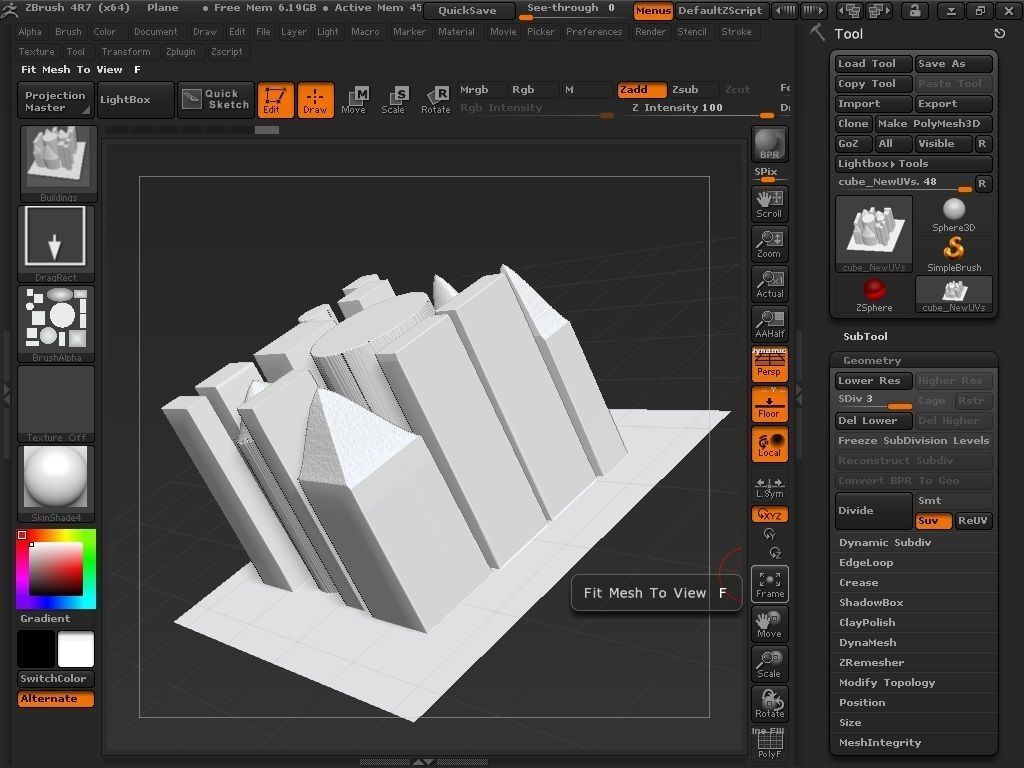
Task: Launch Projection Master
Action: (x=55, y=100)
